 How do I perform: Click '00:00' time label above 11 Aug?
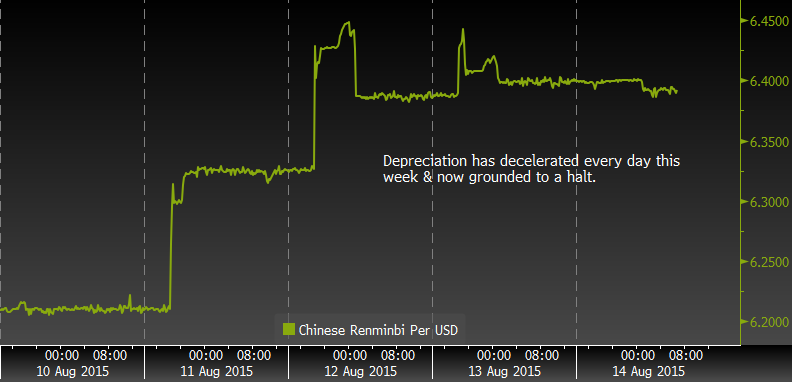point(205,355)
